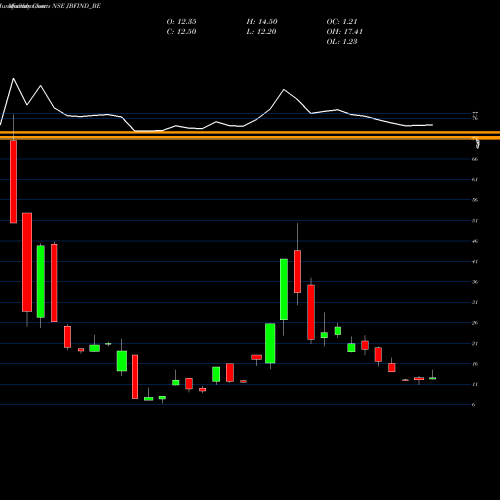The image size is (500, 500).
Task: Click the 66 price axis label
Action: click(x=475, y=159)
